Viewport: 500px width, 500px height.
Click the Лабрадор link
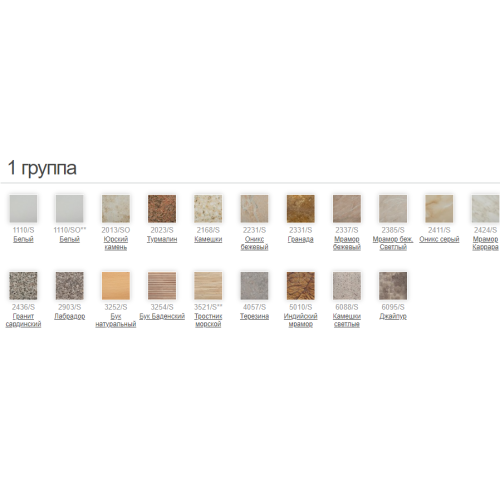pyautogui.click(x=70, y=316)
